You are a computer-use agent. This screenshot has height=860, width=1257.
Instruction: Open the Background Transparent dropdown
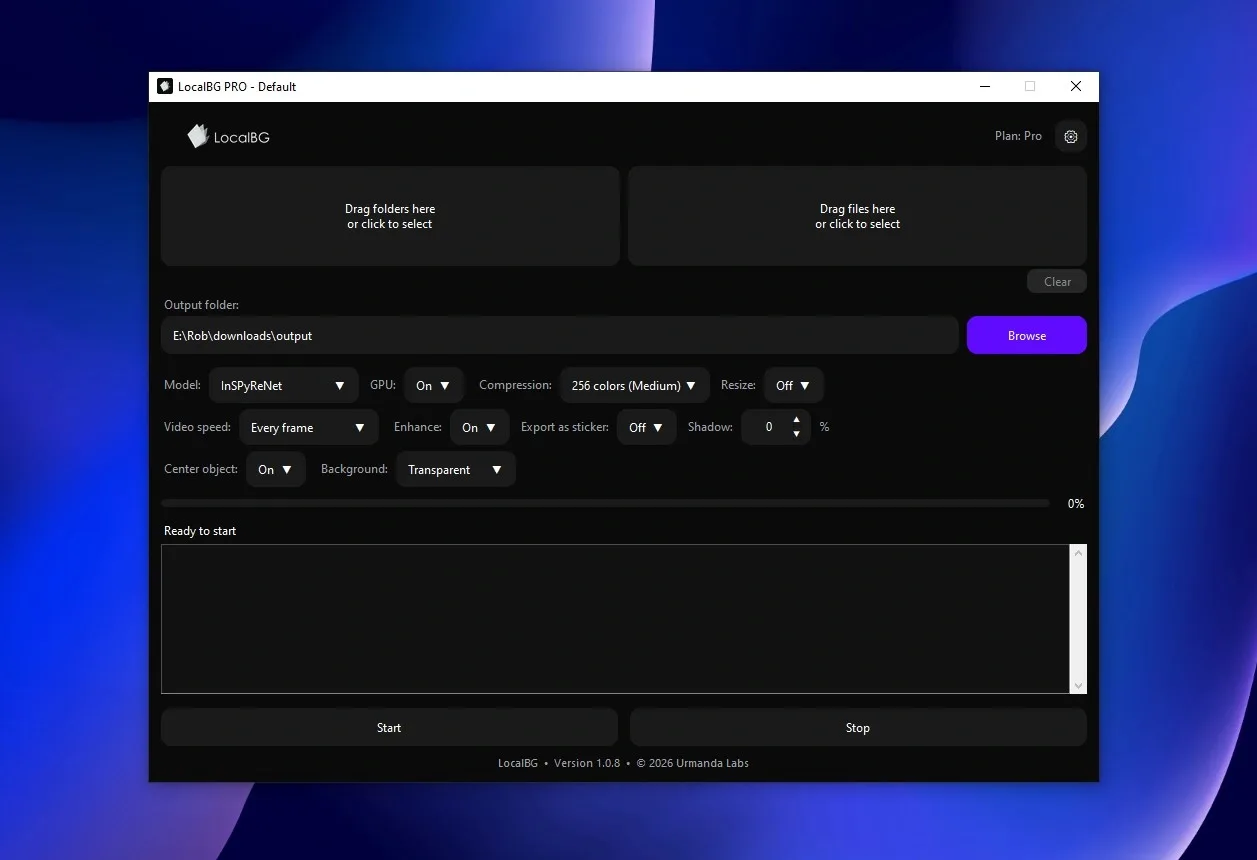(456, 470)
